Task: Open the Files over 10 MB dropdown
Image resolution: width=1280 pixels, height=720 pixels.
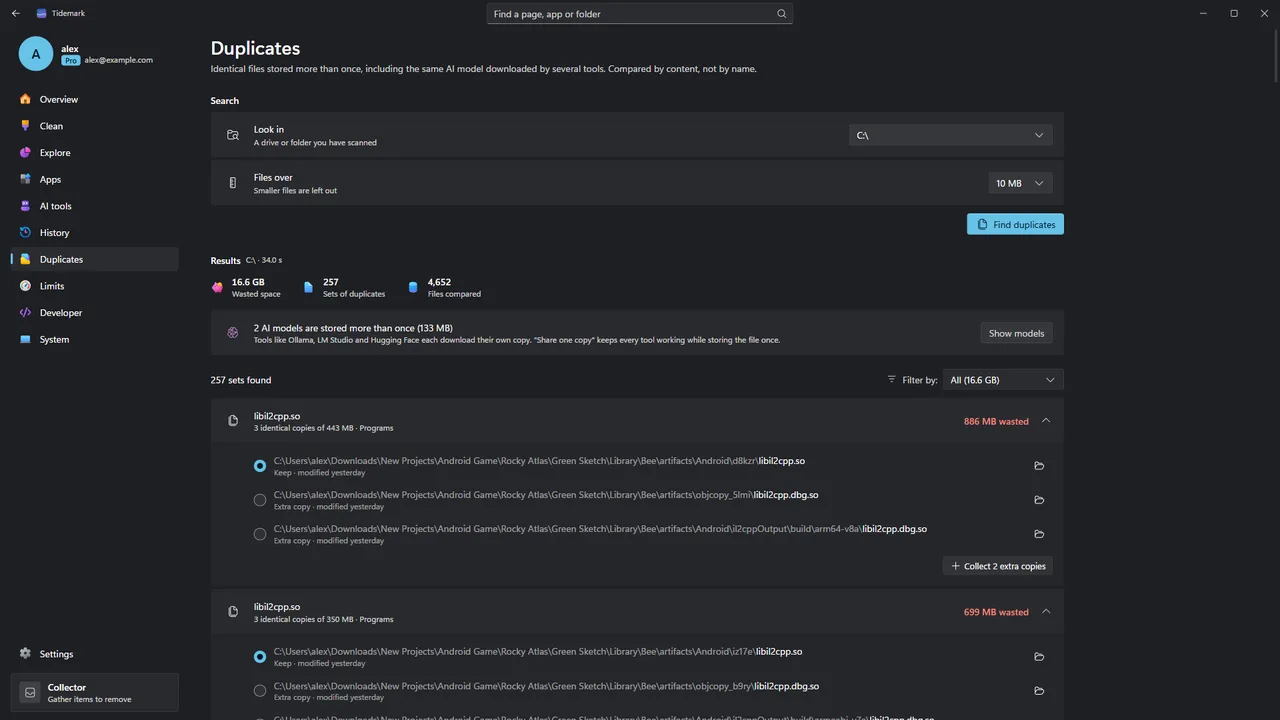Action: (x=1020, y=183)
